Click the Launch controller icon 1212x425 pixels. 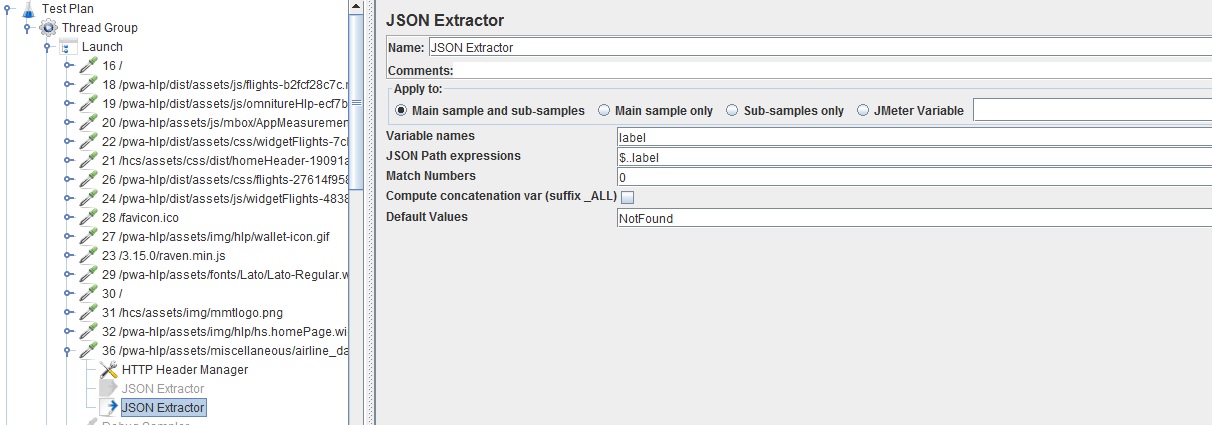click(68, 47)
